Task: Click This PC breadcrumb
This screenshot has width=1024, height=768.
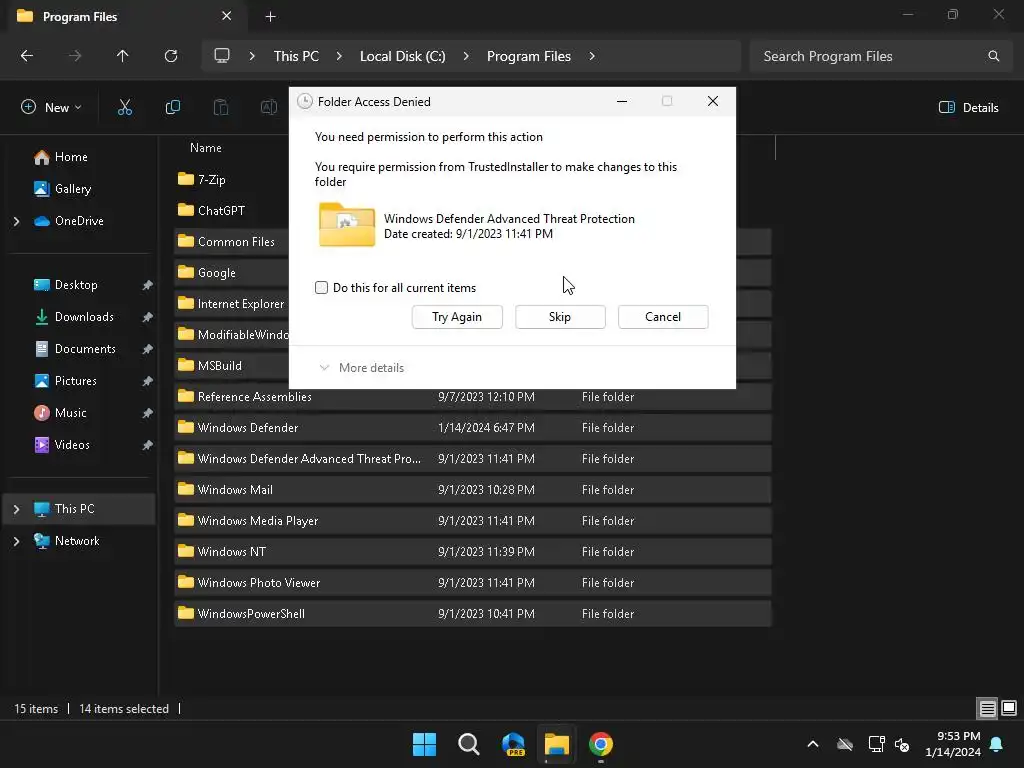Action: coord(296,56)
